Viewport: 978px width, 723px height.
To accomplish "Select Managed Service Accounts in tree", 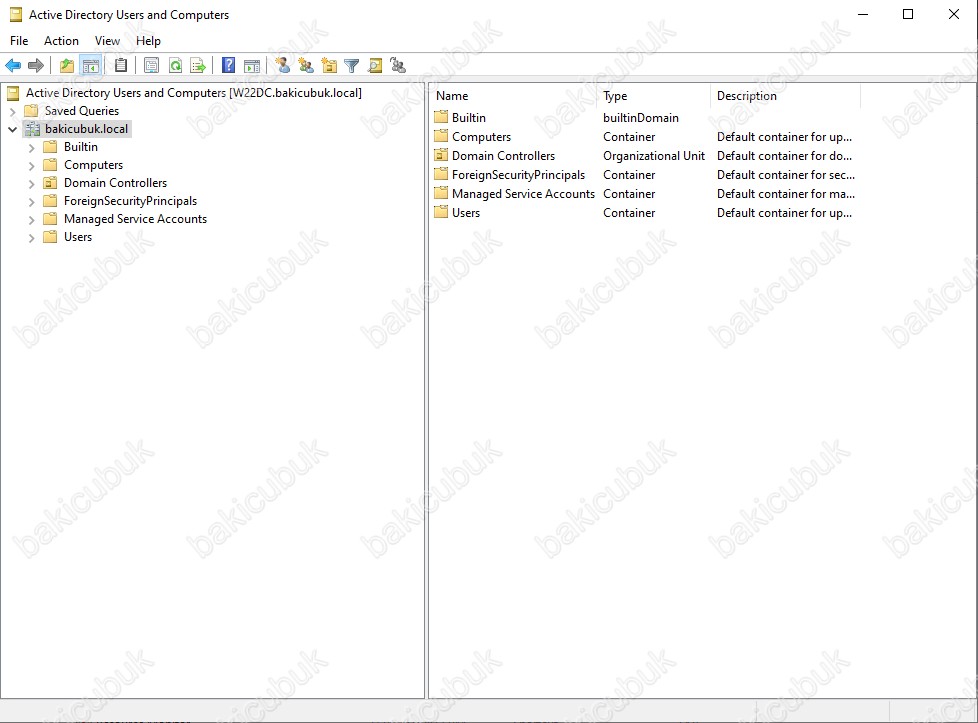I will point(135,219).
